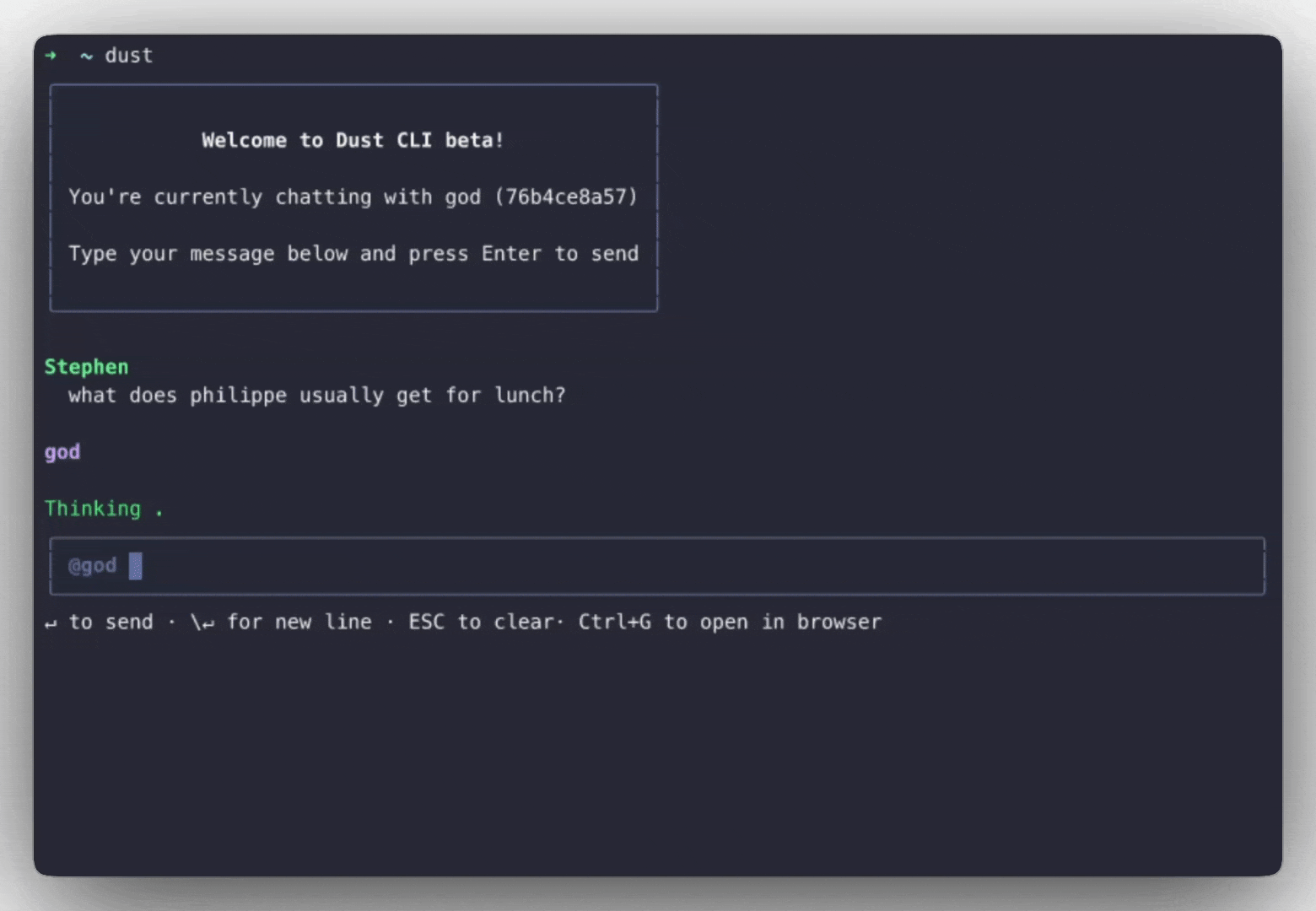1316x911 pixels.
Task: Select the agent ID 76b4ce8a57
Action: click(566, 197)
